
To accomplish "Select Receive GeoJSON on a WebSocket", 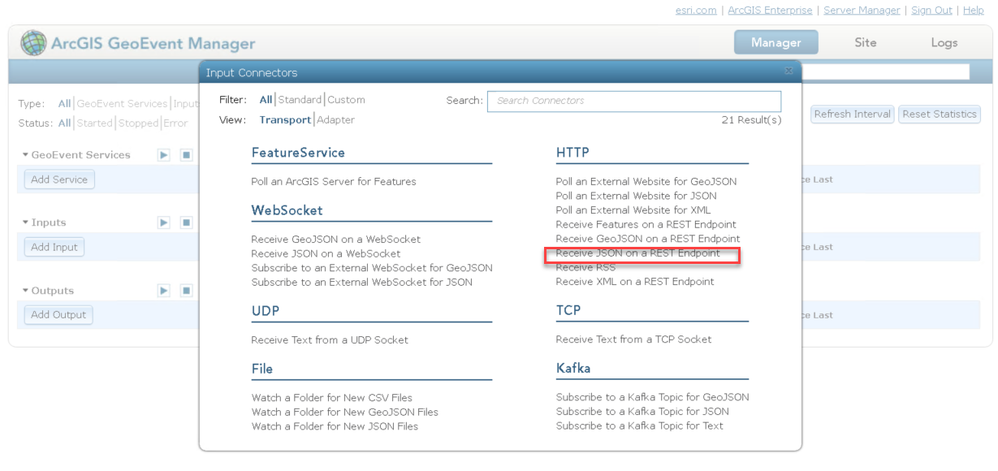I will [x=336, y=239].
